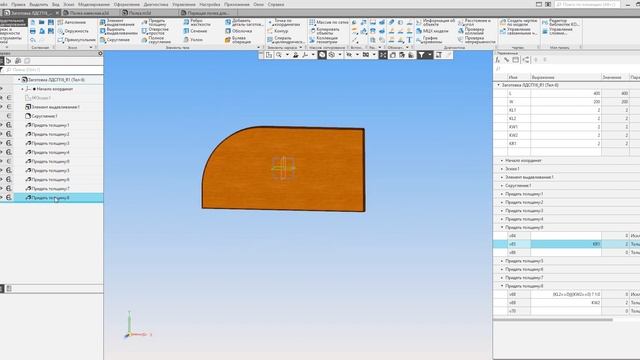This screenshot has height=360, width=640.
Task: Click the Print icon in quick-access block
Action: point(33,31)
